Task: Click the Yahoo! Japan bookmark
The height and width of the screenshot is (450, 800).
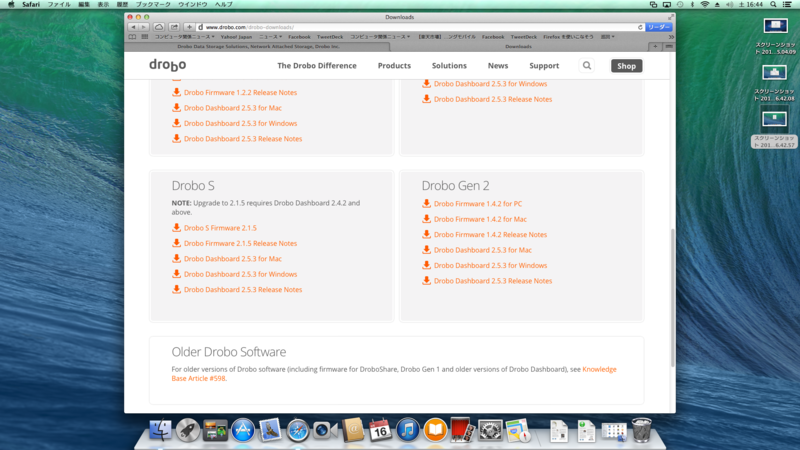Action: click(236, 37)
